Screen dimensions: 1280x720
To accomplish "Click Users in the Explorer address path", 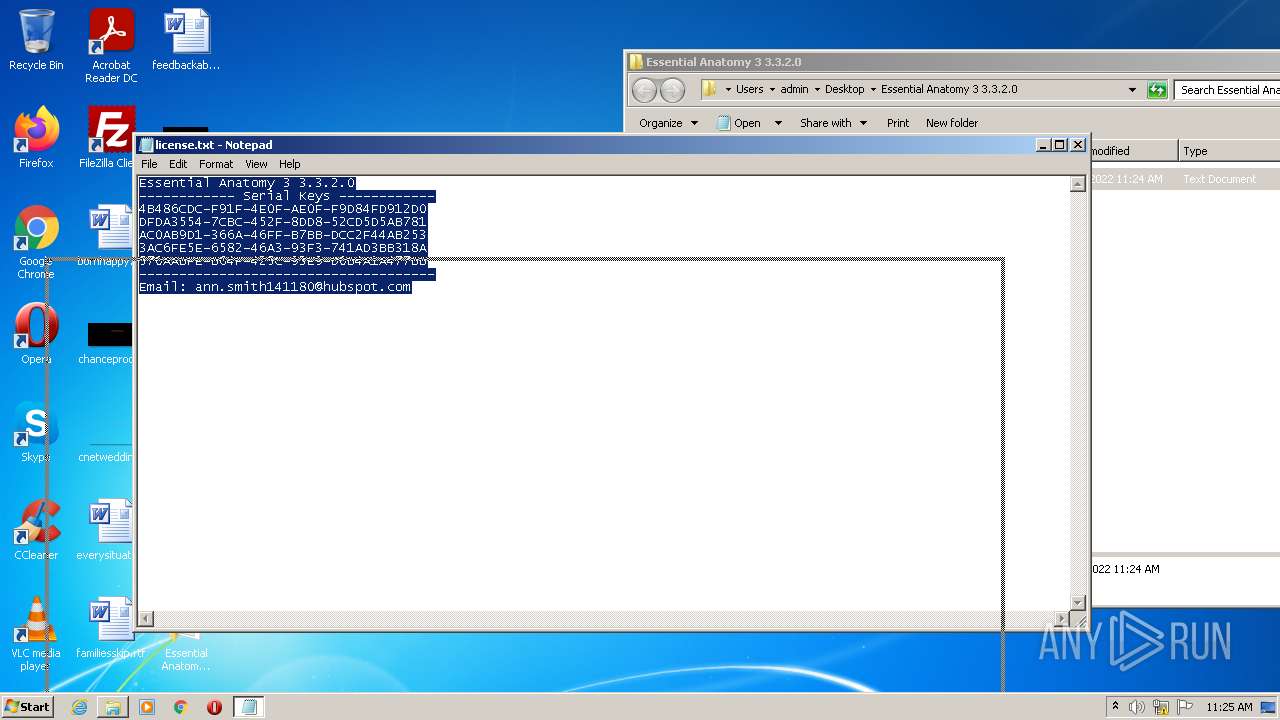I will click(x=749, y=89).
